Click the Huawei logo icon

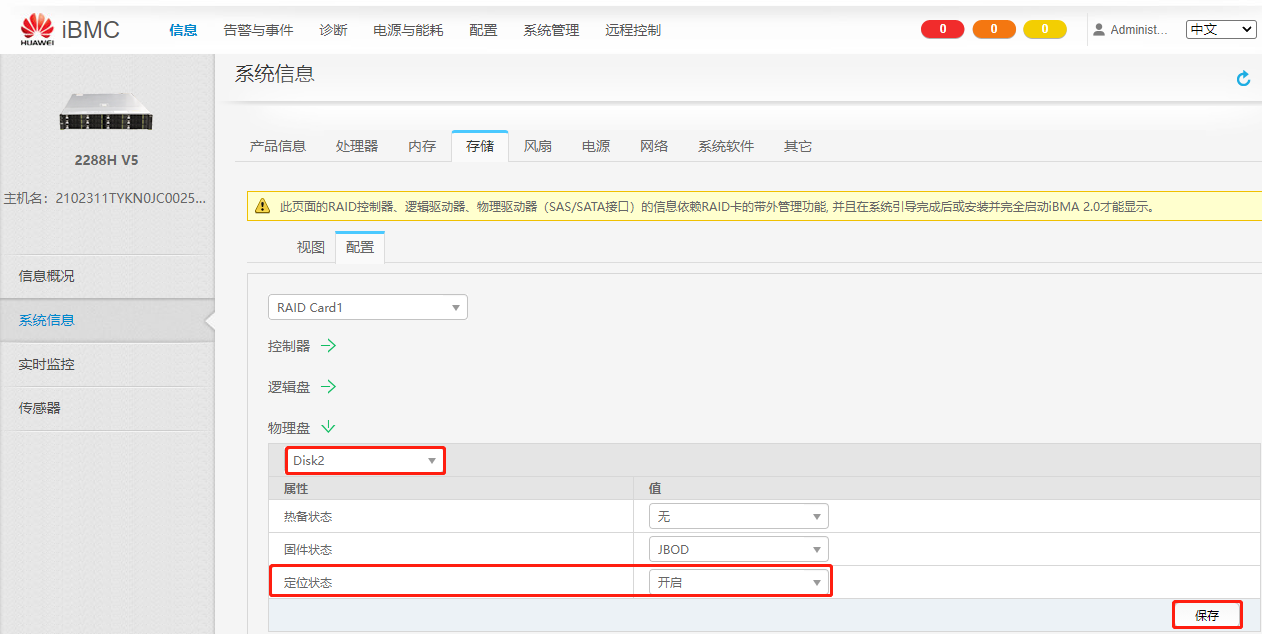(x=37, y=29)
